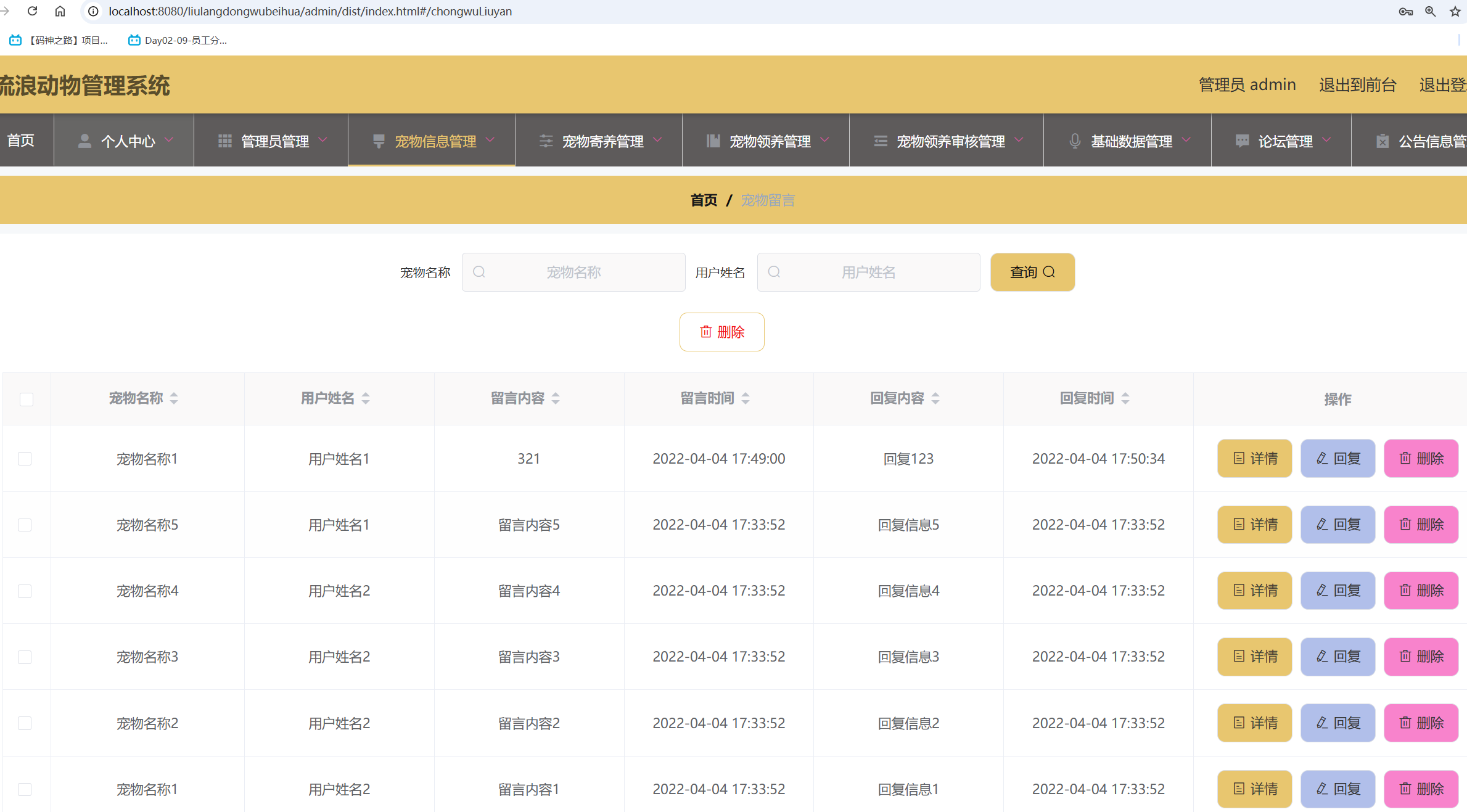Open 详情 for the 宠物名称5 row
Screen dimensions: 1467x812
(1254, 525)
